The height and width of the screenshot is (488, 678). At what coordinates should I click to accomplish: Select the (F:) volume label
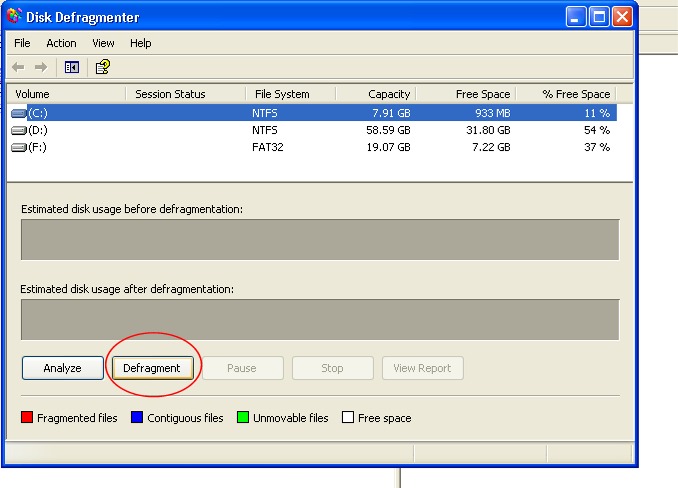(37, 147)
